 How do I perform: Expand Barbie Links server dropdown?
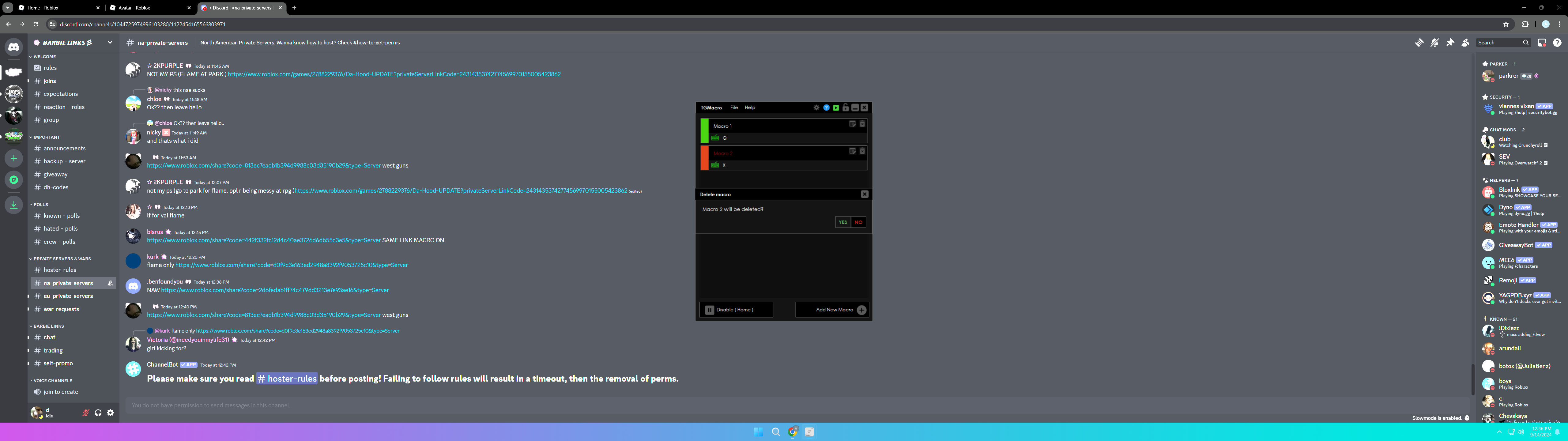[110, 43]
